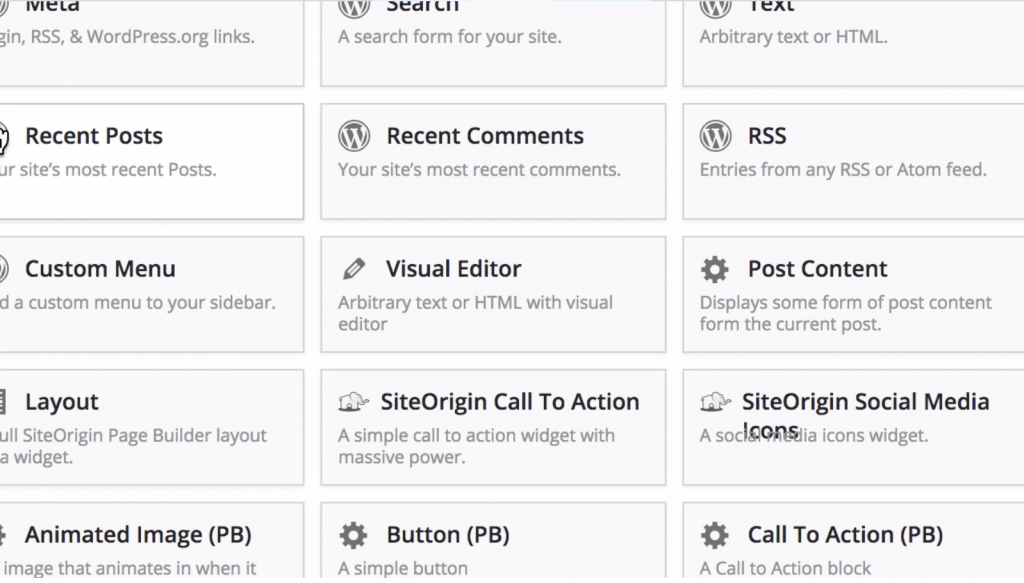Click text 'image that animates in when it'
This screenshot has height=583, width=1024.
point(130,569)
